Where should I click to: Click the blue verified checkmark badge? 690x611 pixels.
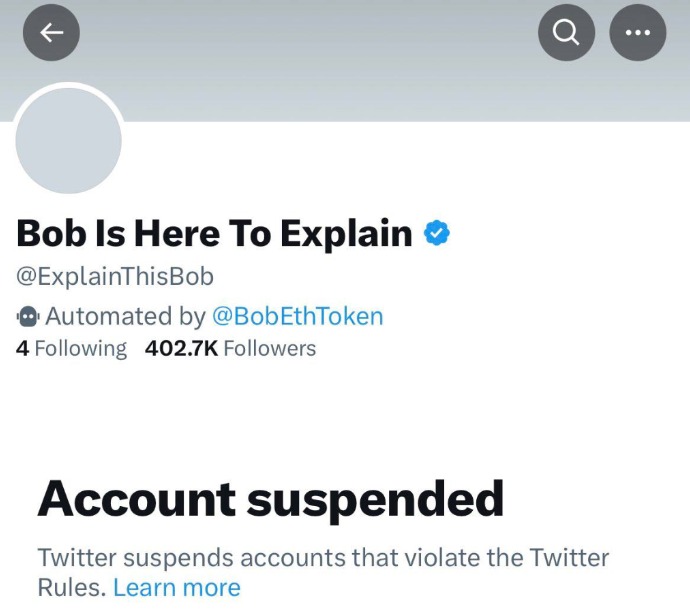tap(437, 233)
